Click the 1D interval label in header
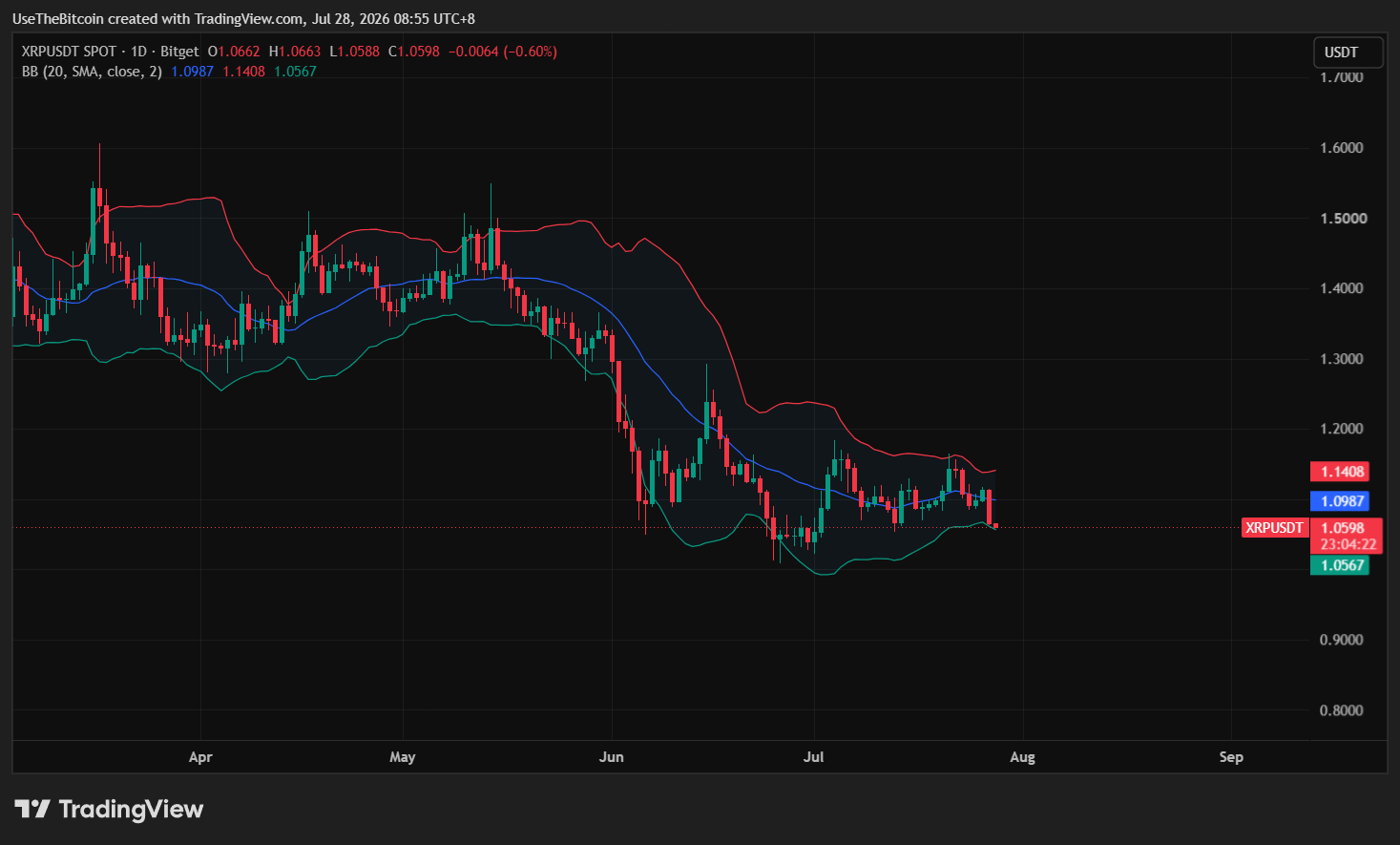Image resolution: width=1400 pixels, height=845 pixels. pyautogui.click(x=138, y=52)
